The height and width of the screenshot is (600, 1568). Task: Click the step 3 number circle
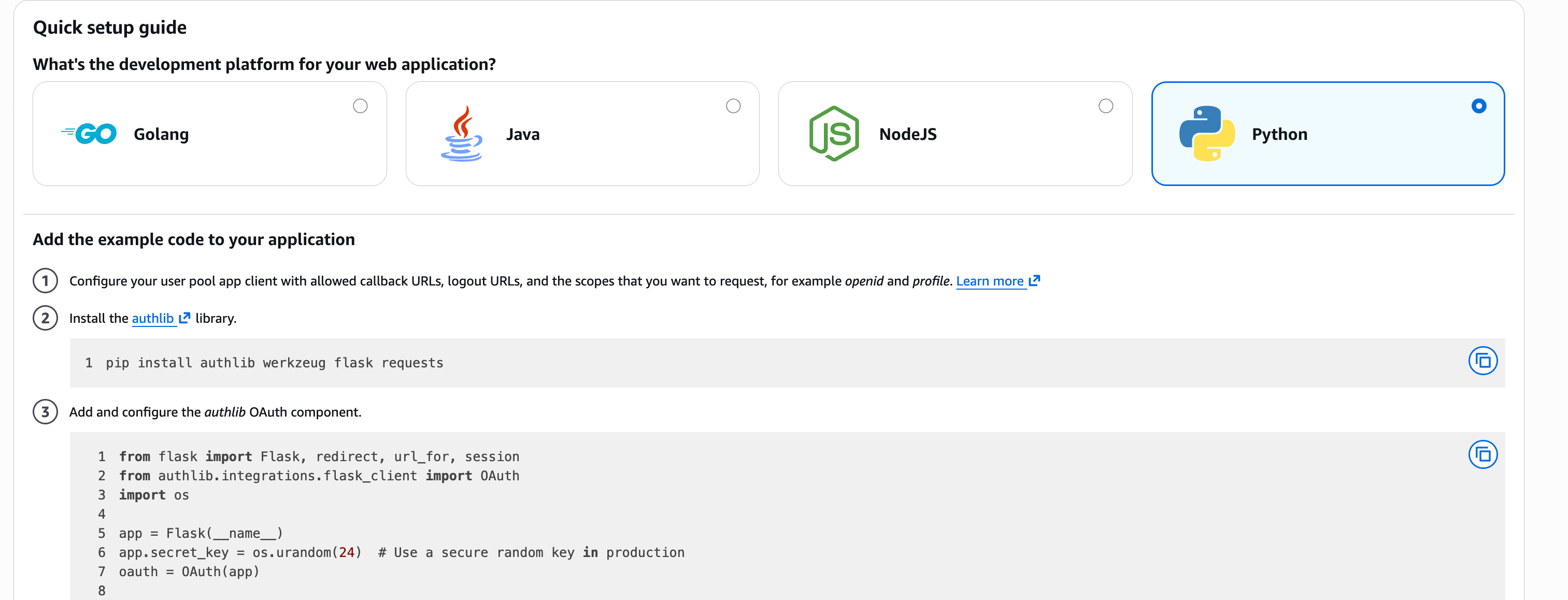coord(45,412)
